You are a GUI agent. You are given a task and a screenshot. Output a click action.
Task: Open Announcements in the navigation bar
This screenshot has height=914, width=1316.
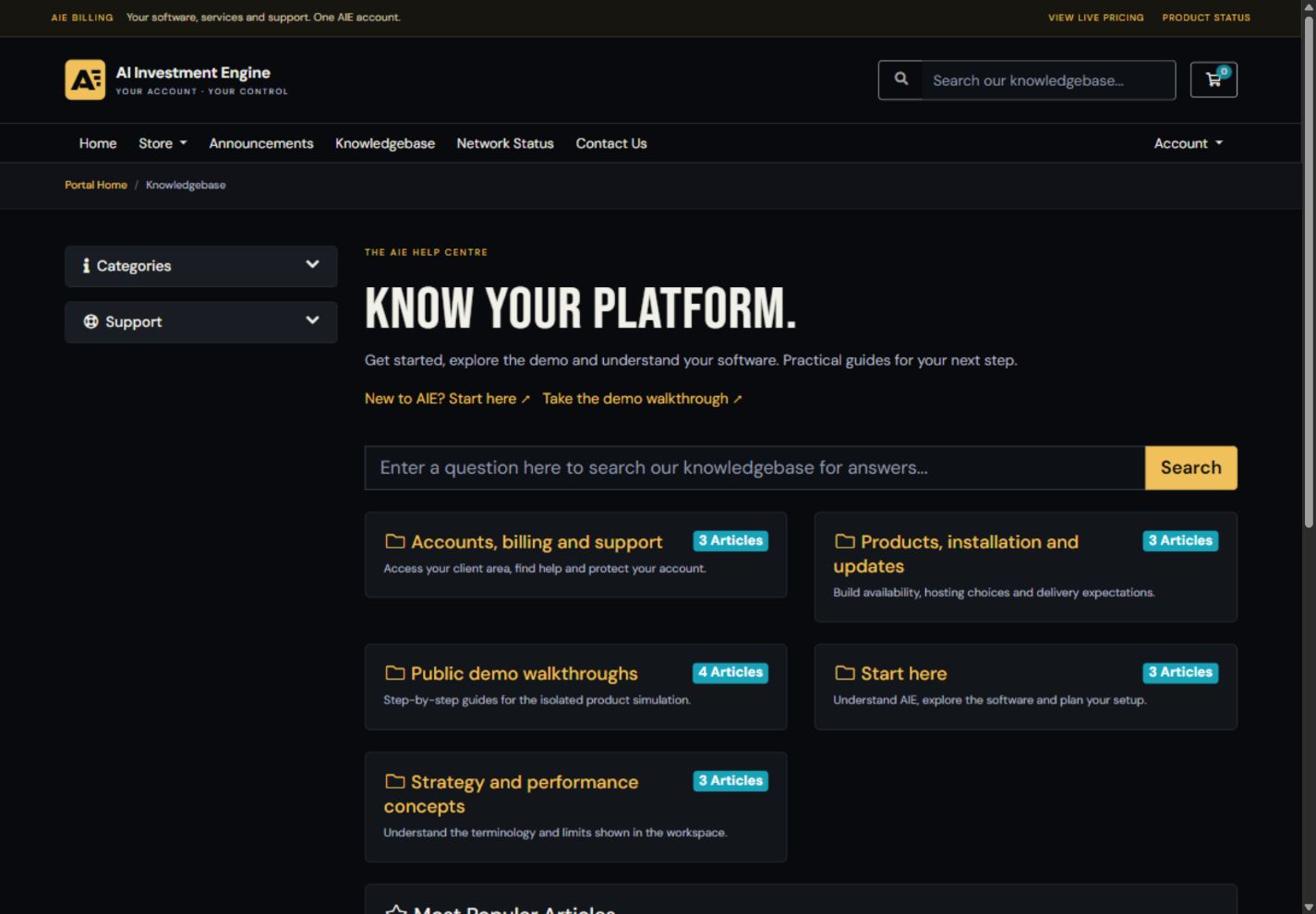click(261, 143)
